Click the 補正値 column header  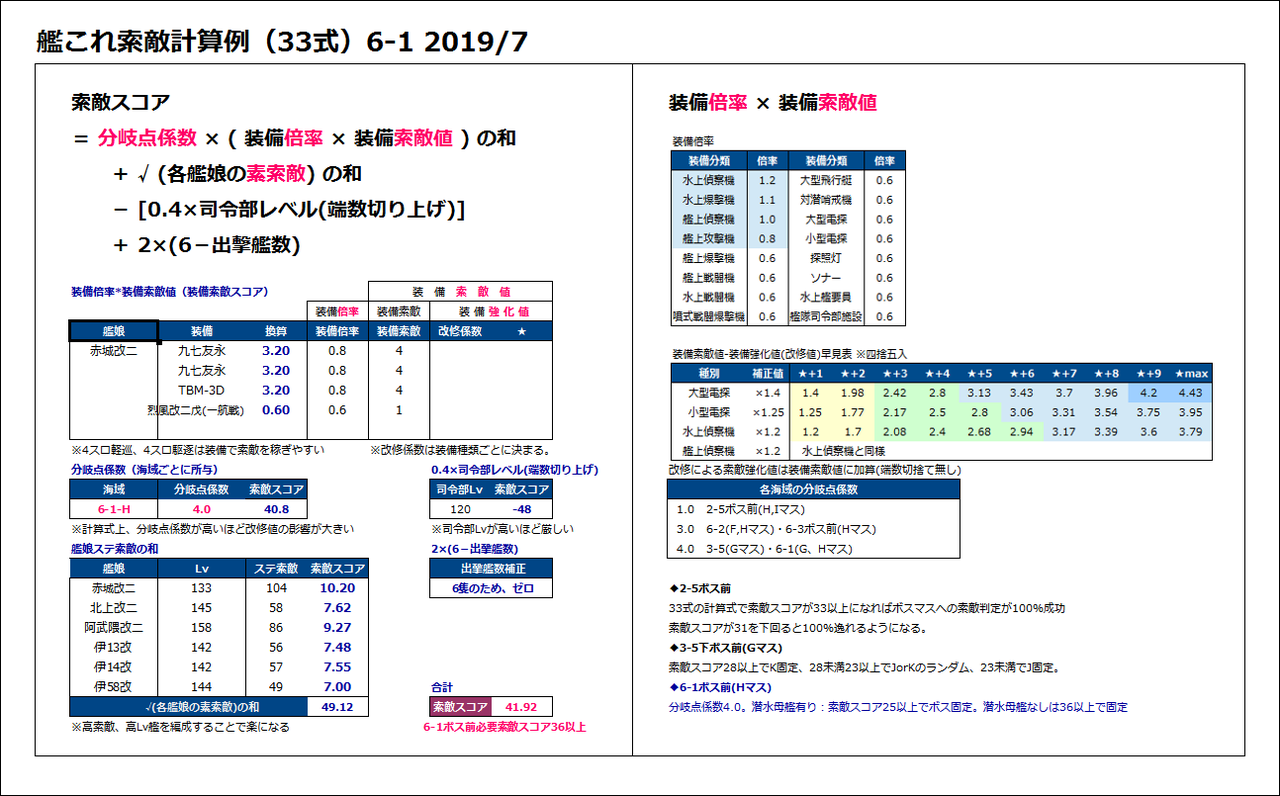767,373
